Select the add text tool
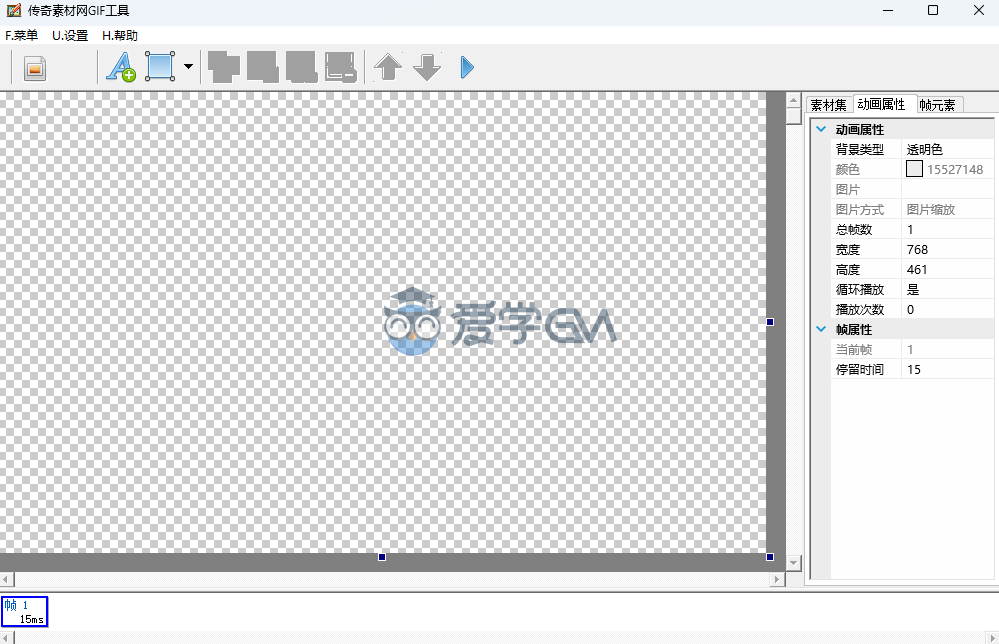Viewport: 999px width, 644px height. pyautogui.click(x=120, y=67)
